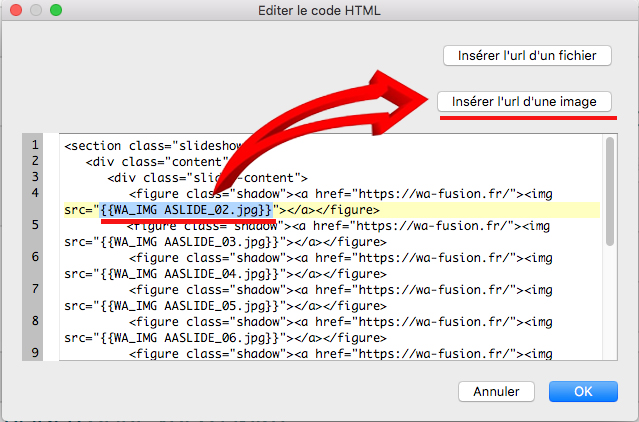Click line number 1 in the gutter
The width and height of the screenshot is (639, 422).
point(35,145)
